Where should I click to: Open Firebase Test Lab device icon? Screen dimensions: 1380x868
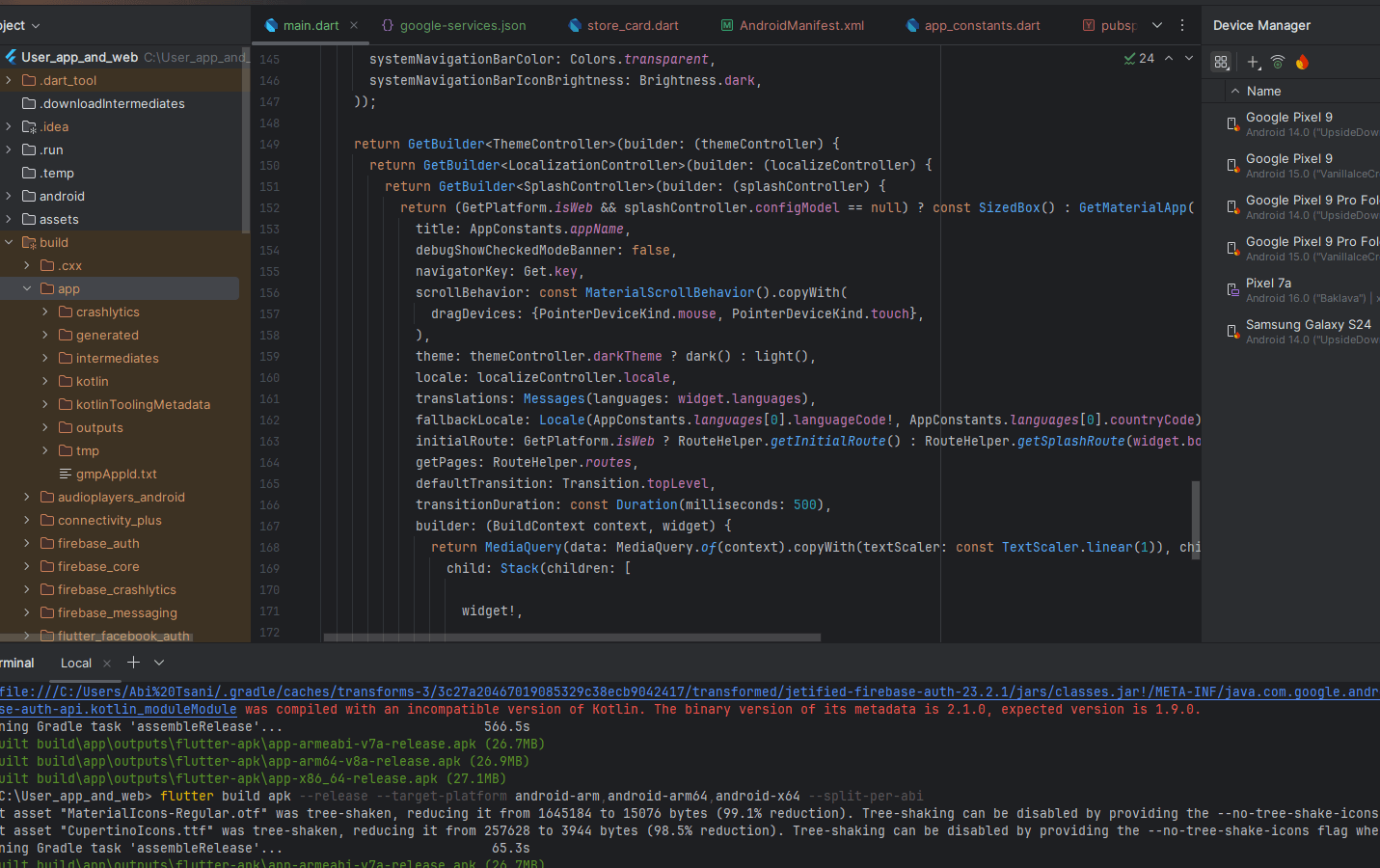coord(1302,62)
